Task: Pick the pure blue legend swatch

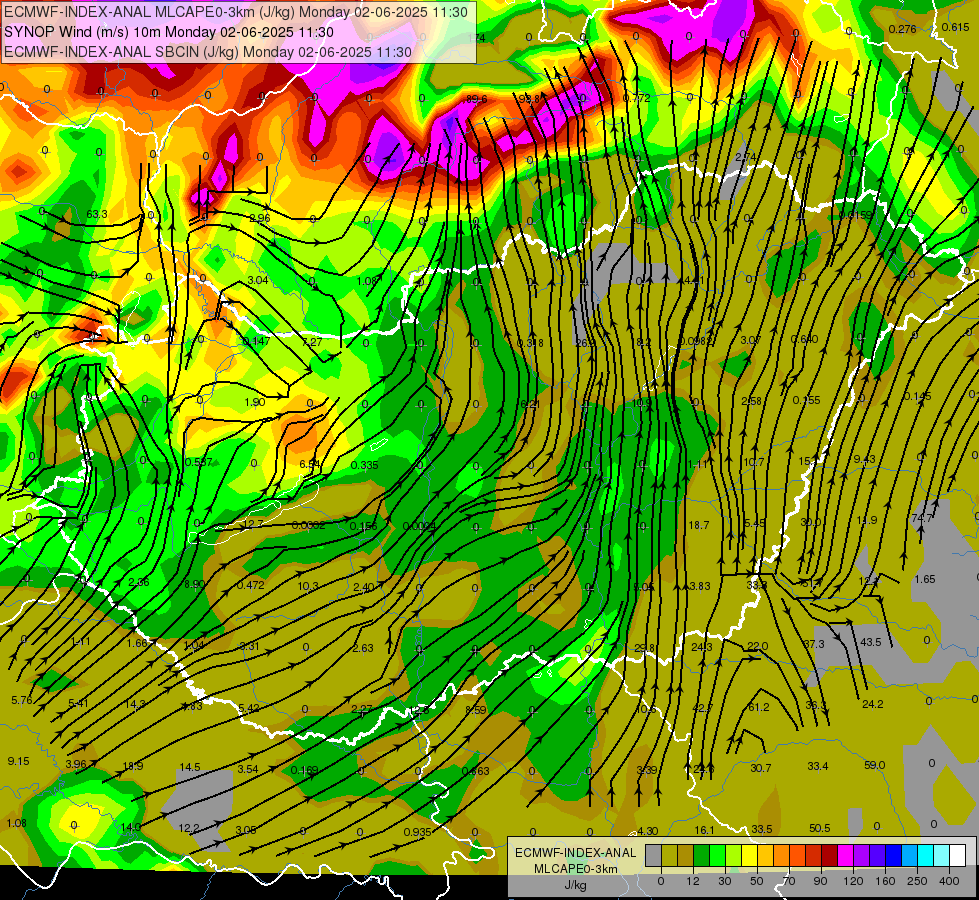Action: coord(893,856)
